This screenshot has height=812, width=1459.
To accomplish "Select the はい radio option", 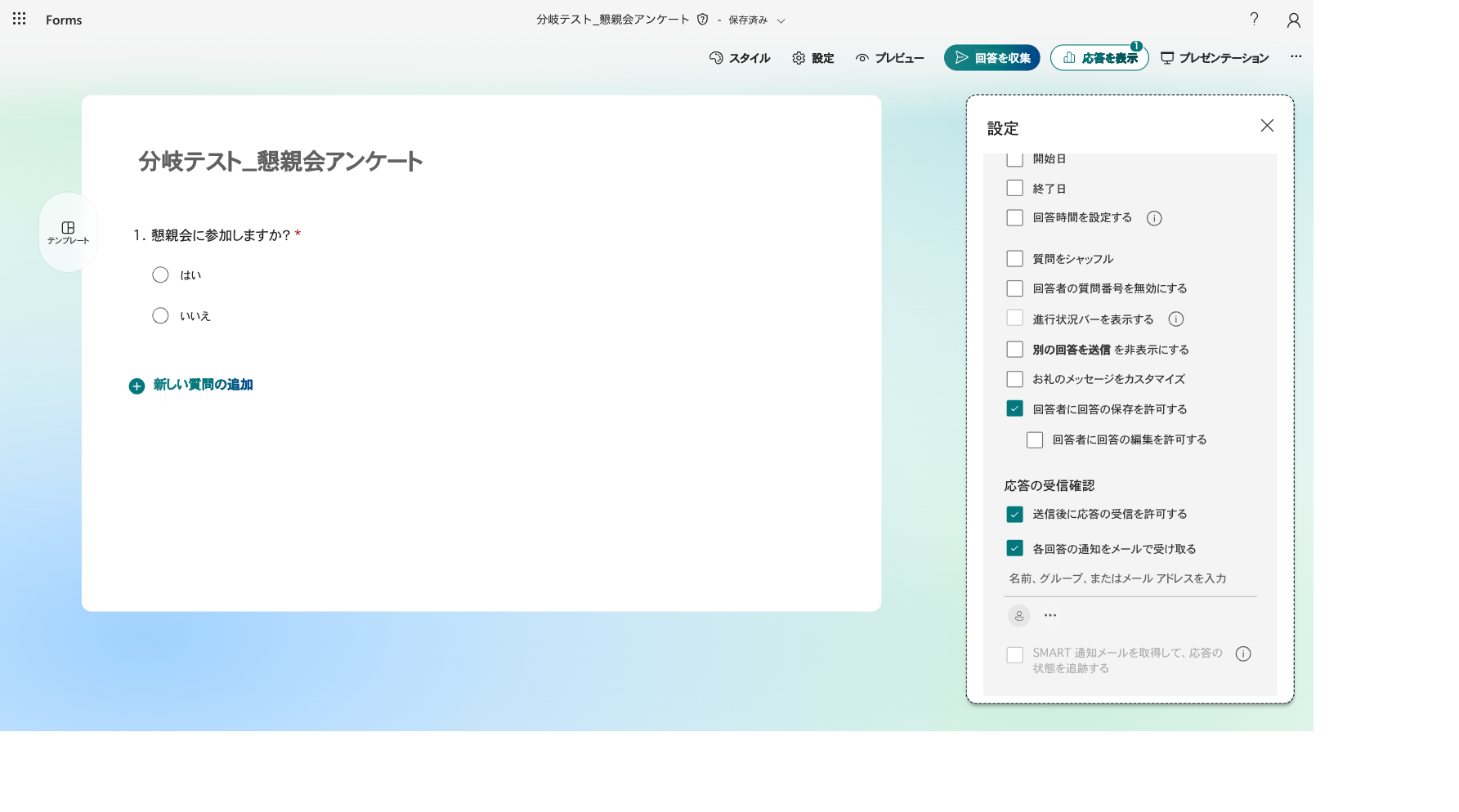I will pos(160,275).
